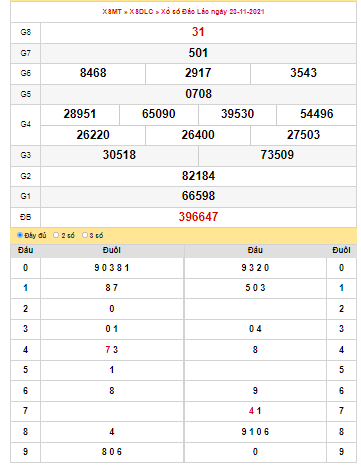Click the G4 number 39530
361x467 pixels.
click(x=237, y=114)
